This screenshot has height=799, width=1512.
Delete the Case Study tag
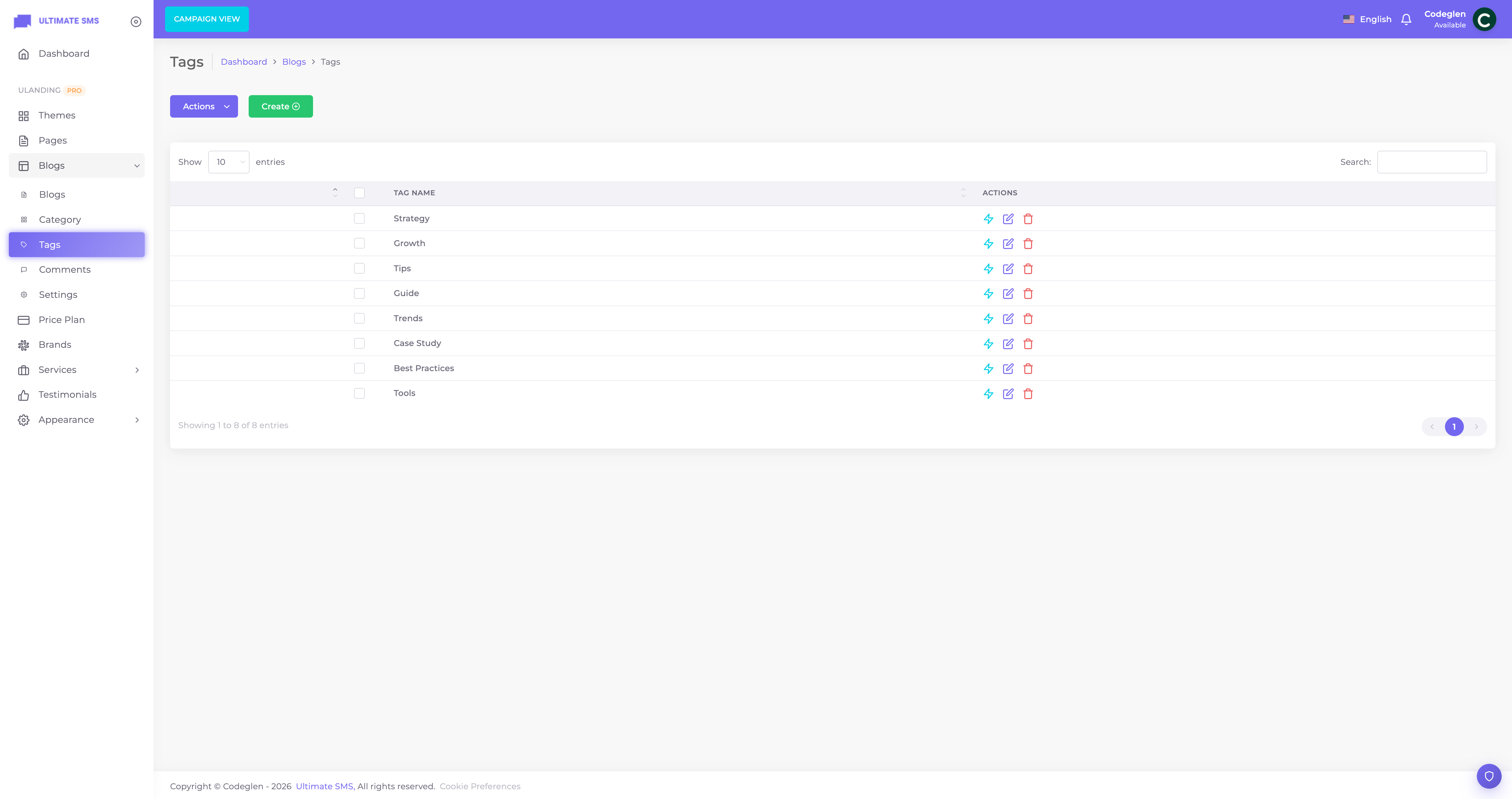pos(1028,344)
